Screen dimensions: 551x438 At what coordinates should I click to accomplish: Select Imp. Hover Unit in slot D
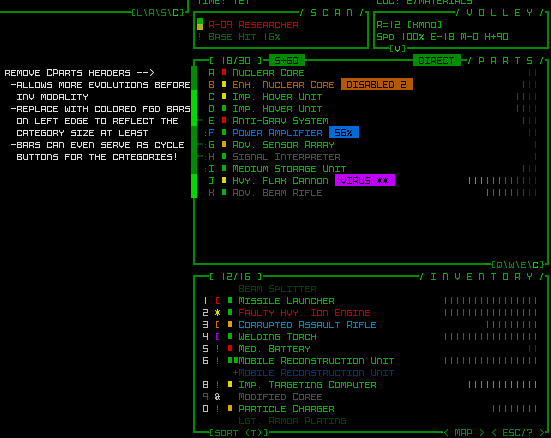(277, 109)
